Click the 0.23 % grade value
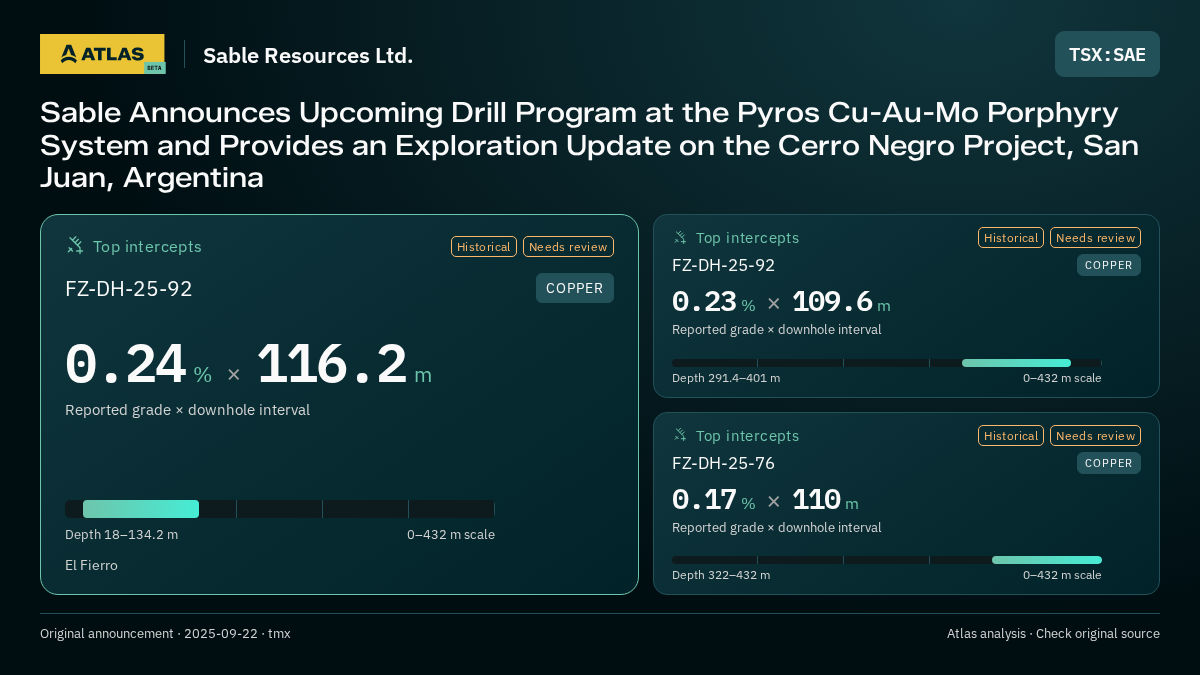This screenshot has height=675, width=1200. tap(714, 302)
